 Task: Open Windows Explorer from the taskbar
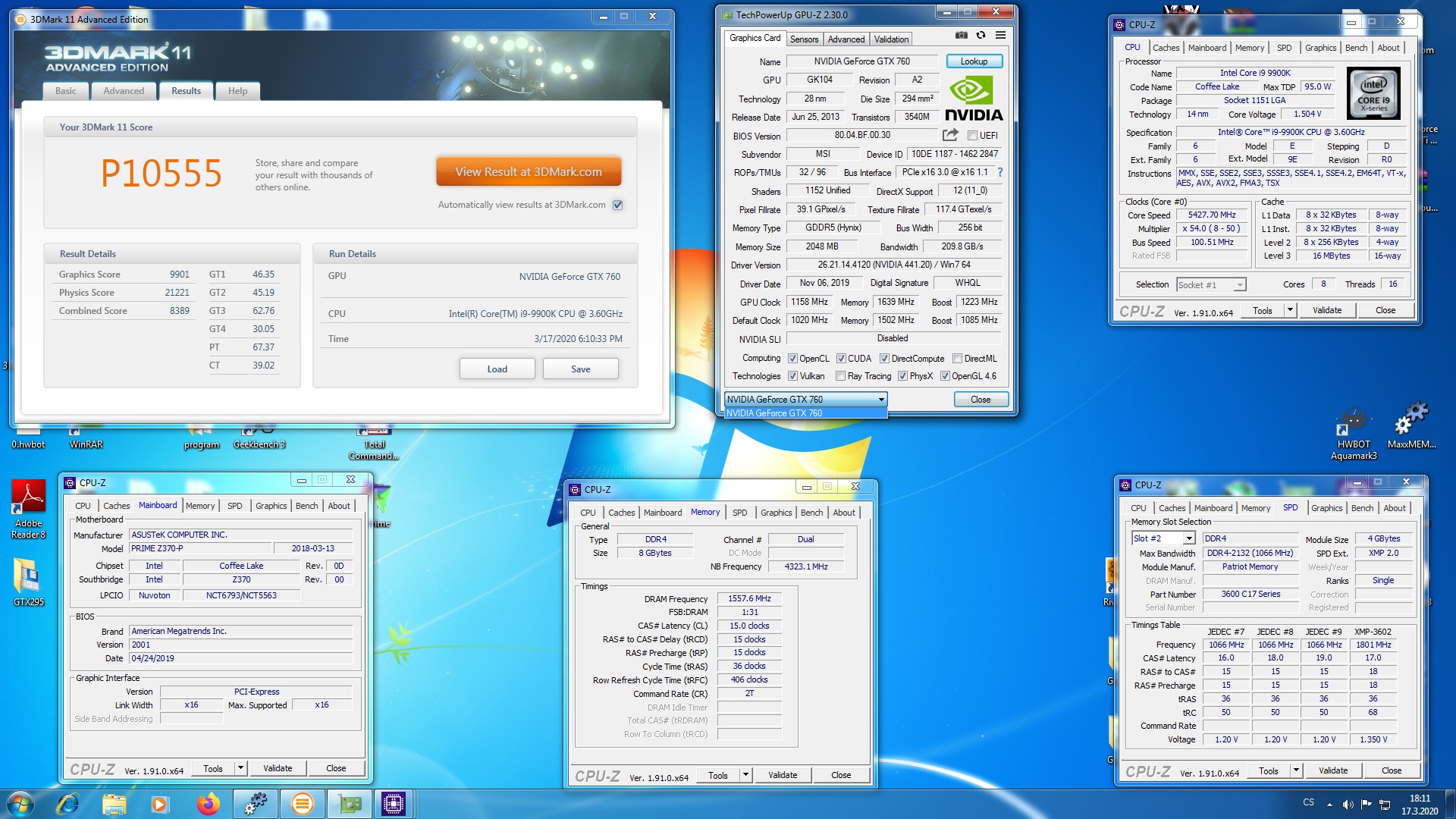tap(114, 804)
